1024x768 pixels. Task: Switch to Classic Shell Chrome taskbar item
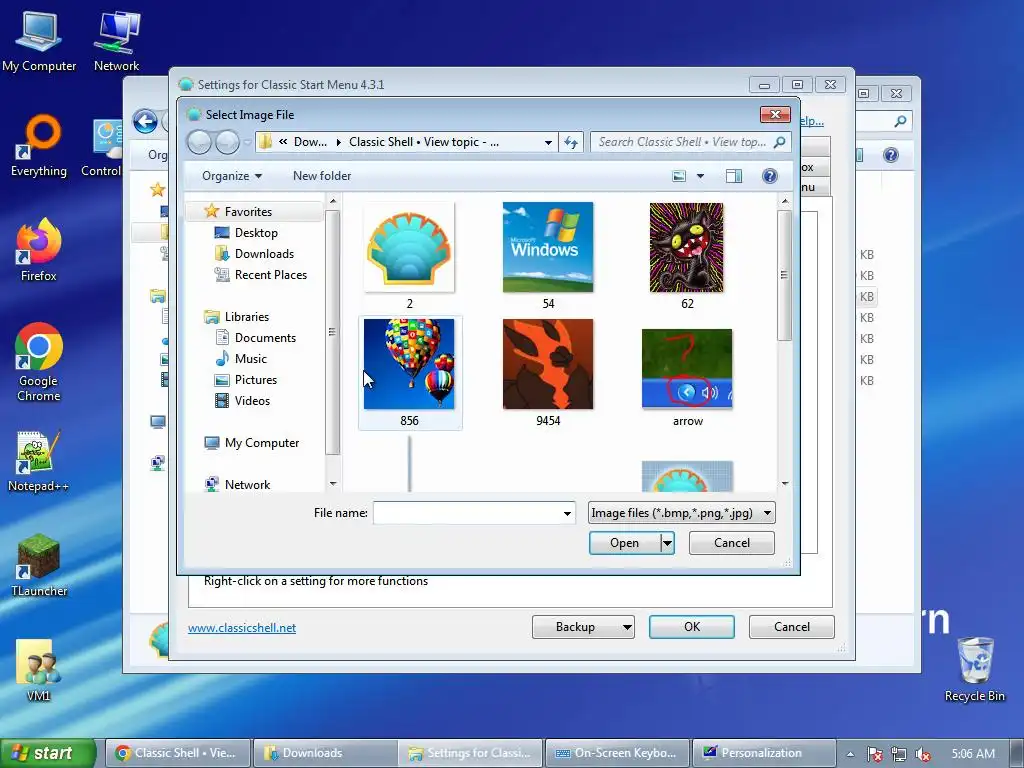[x=178, y=753]
